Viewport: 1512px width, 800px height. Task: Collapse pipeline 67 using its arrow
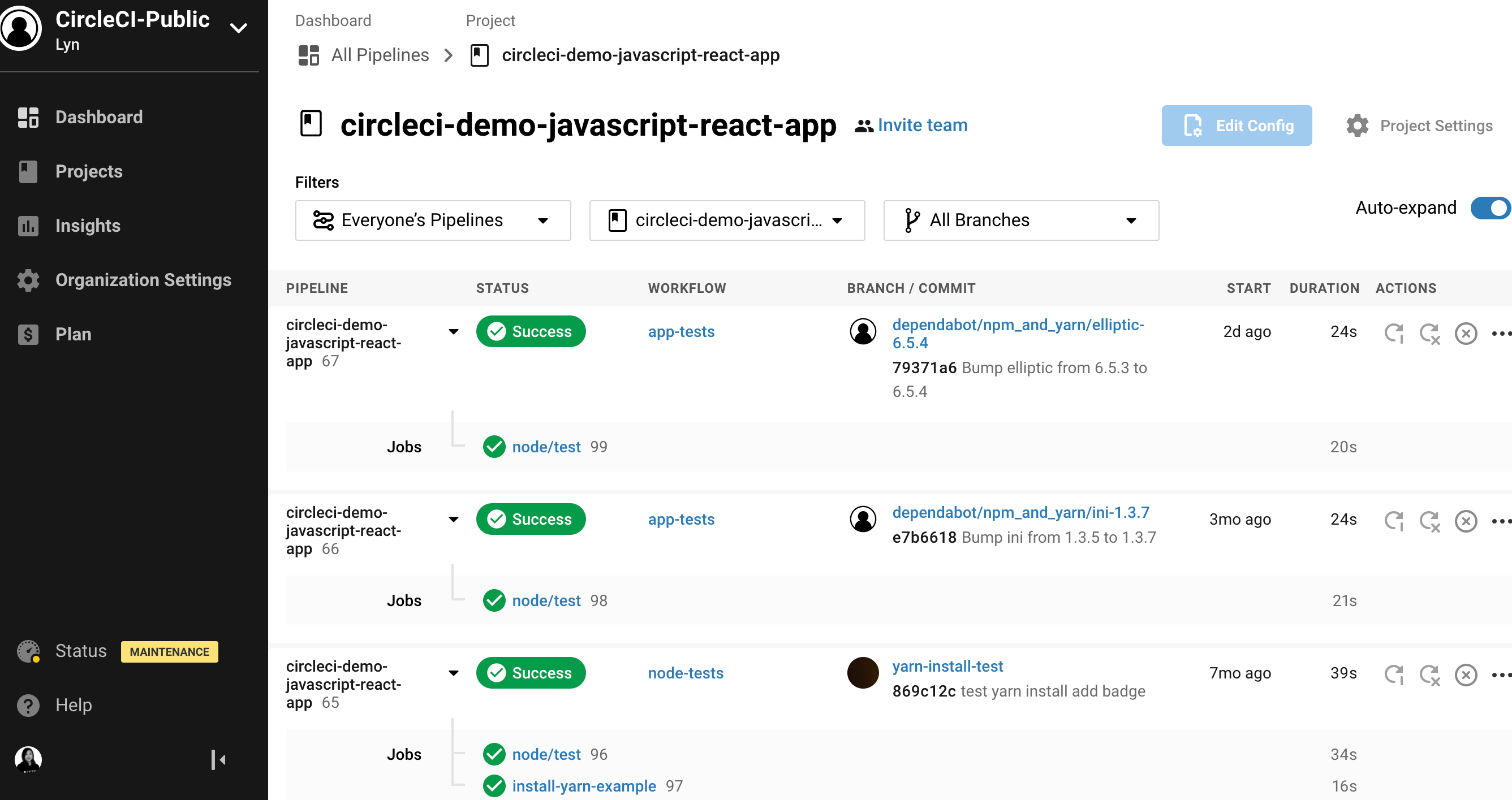point(453,332)
